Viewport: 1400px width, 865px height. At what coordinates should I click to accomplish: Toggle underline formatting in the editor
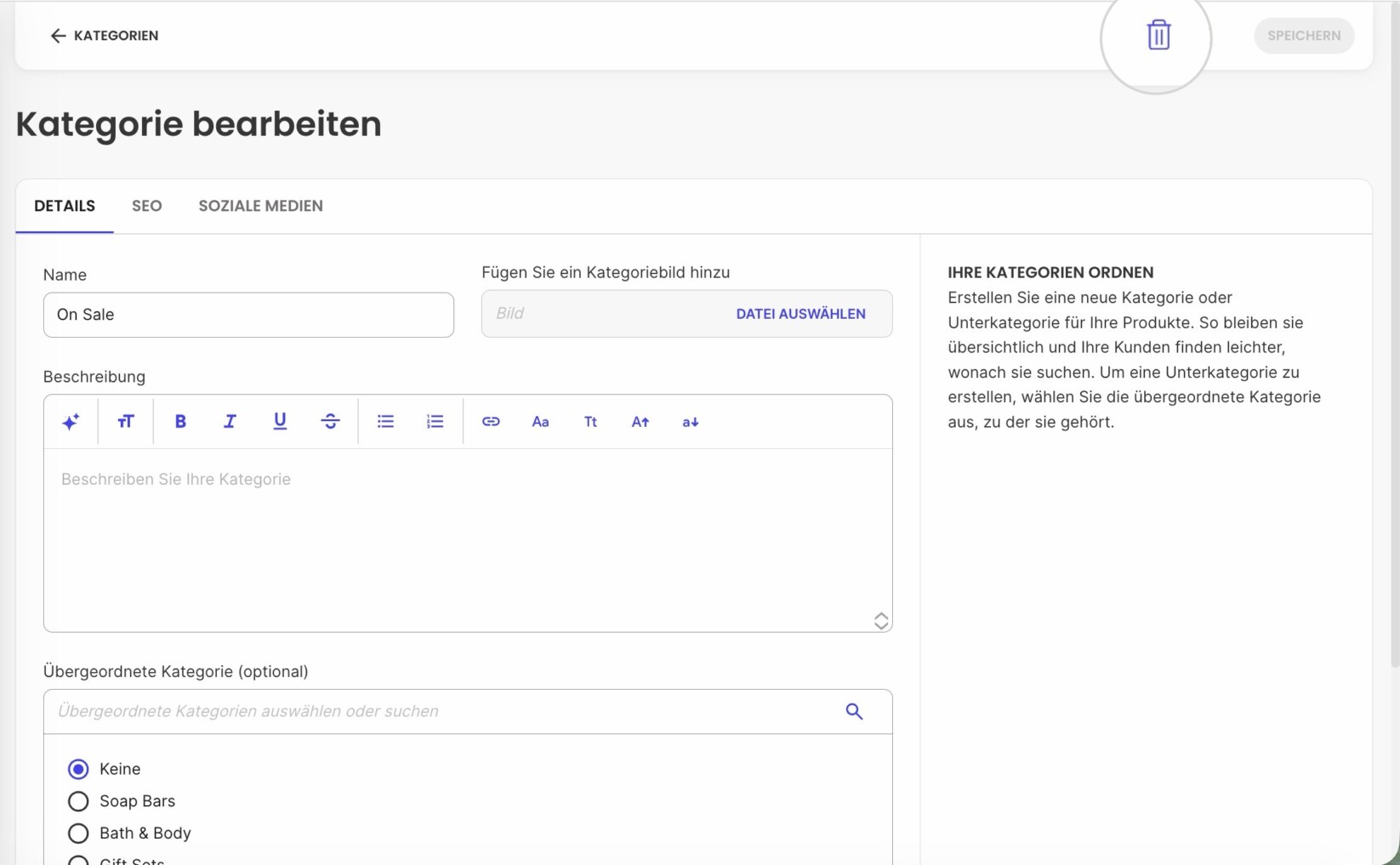280,421
